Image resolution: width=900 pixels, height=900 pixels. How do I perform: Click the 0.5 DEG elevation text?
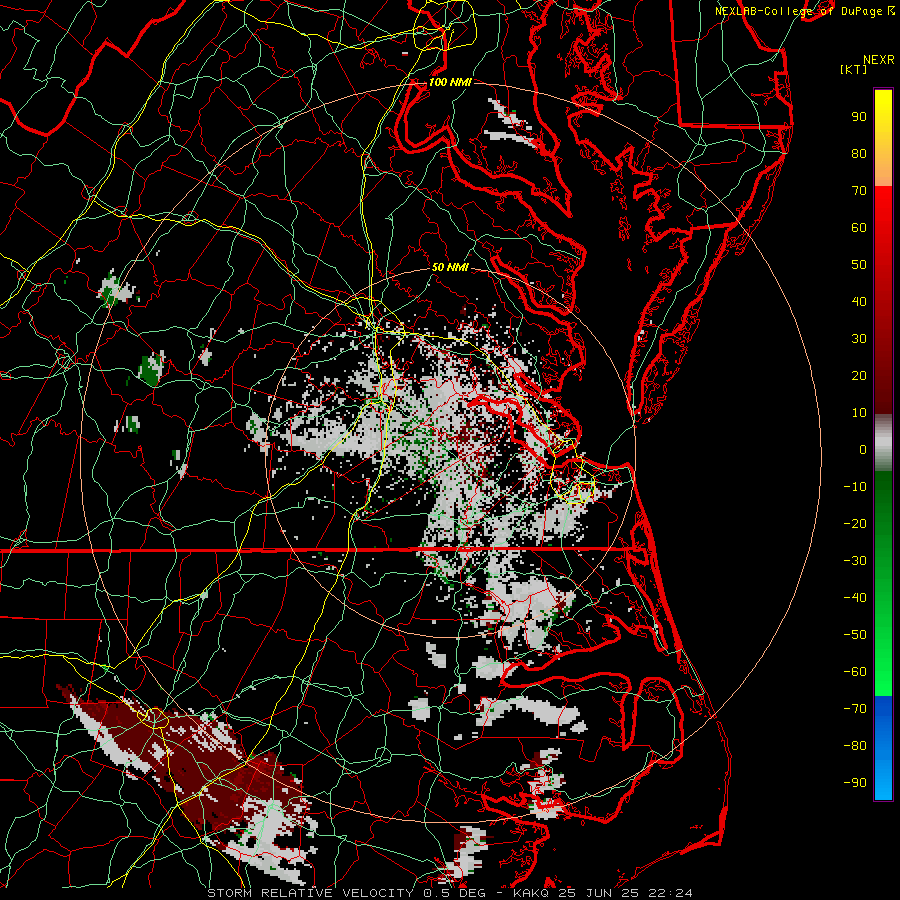click(455, 893)
